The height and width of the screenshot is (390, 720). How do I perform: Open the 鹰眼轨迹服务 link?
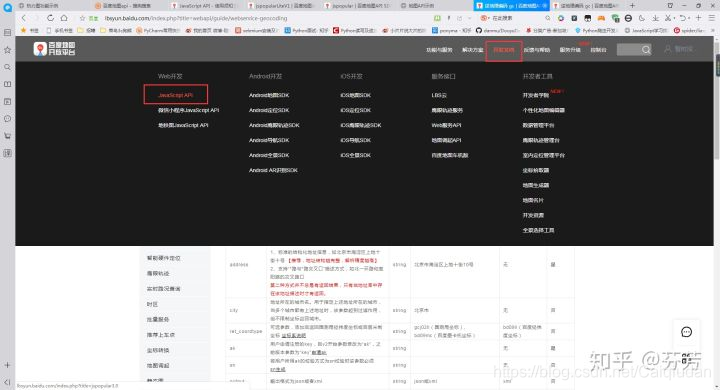point(447,110)
